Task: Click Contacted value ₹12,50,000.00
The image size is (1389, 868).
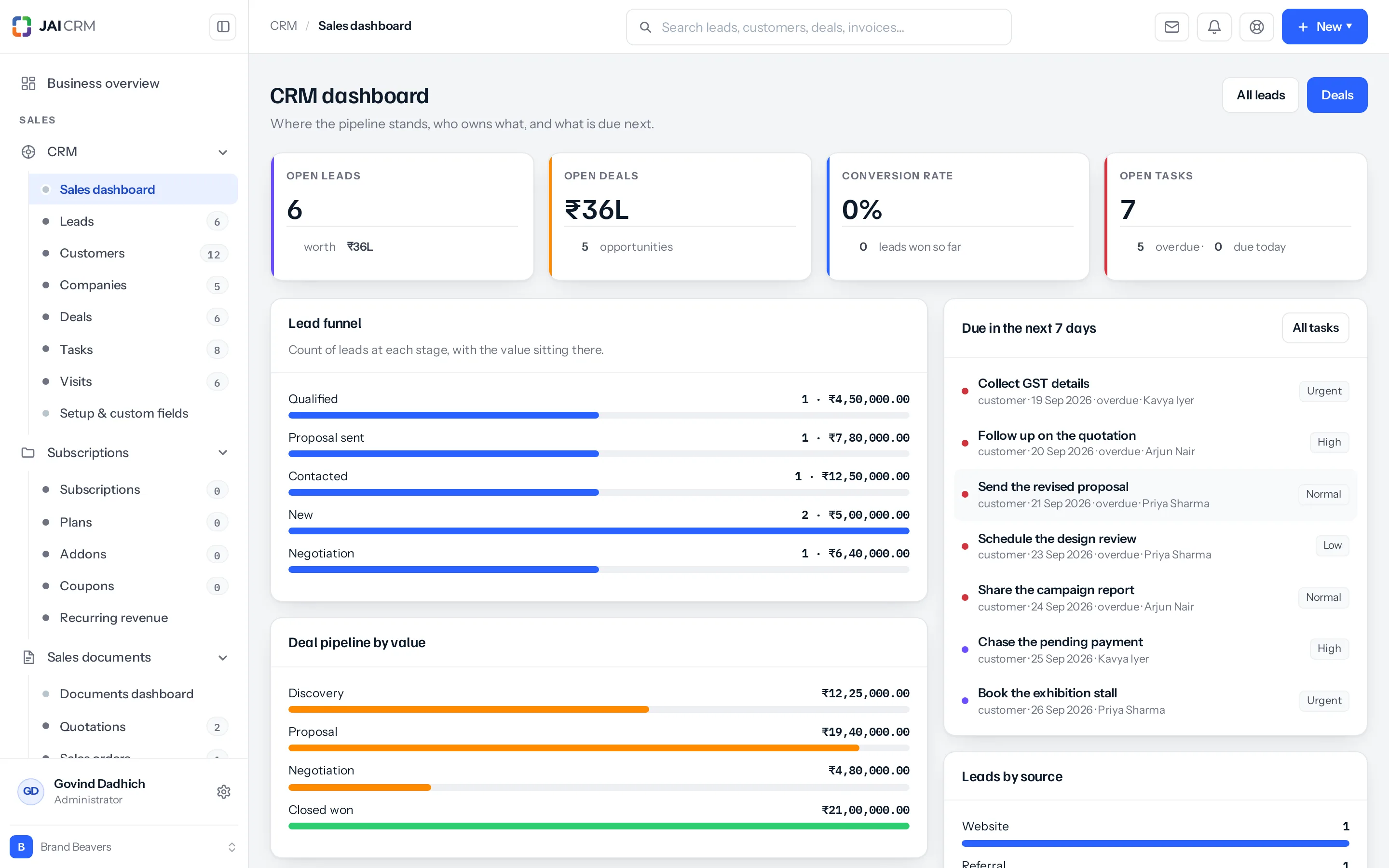Action: tap(865, 476)
